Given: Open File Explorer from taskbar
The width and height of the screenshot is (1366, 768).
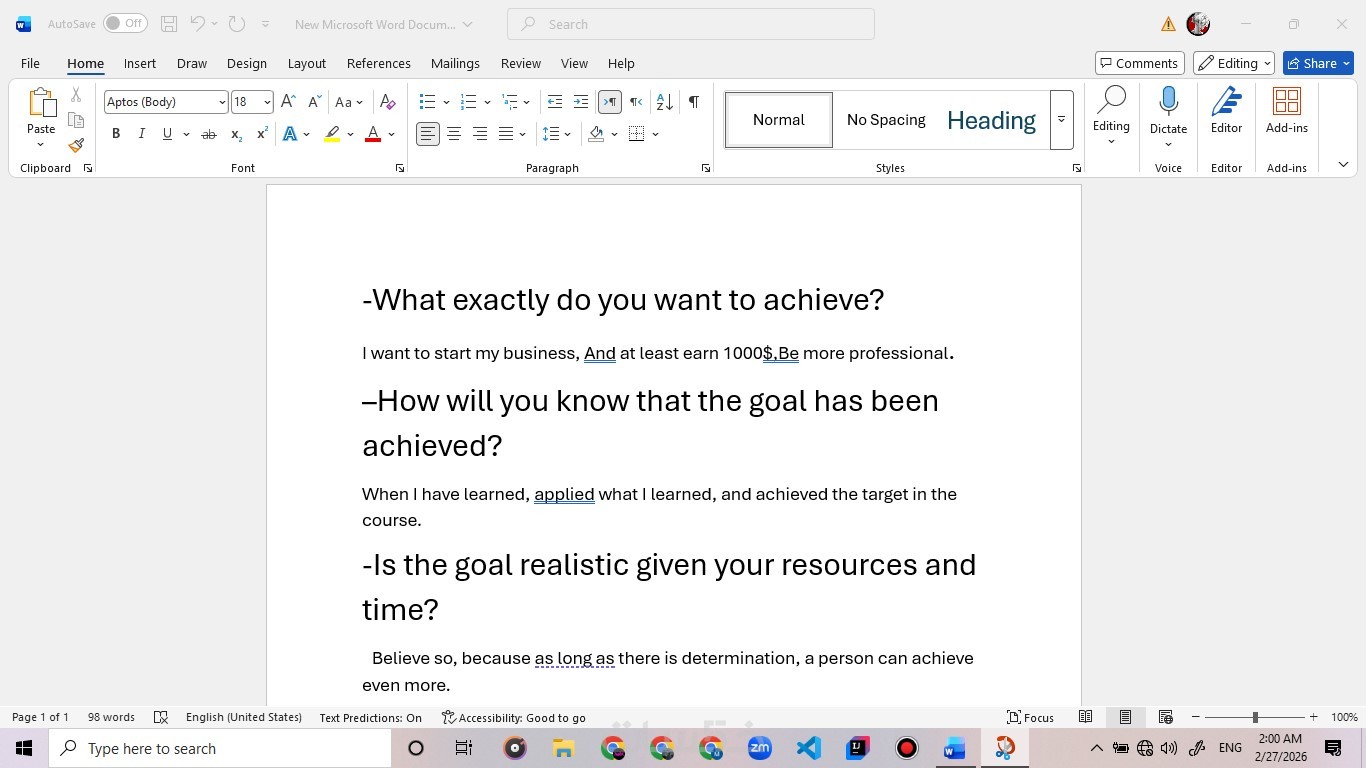Looking at the screenshot, I should coord(563,748).
